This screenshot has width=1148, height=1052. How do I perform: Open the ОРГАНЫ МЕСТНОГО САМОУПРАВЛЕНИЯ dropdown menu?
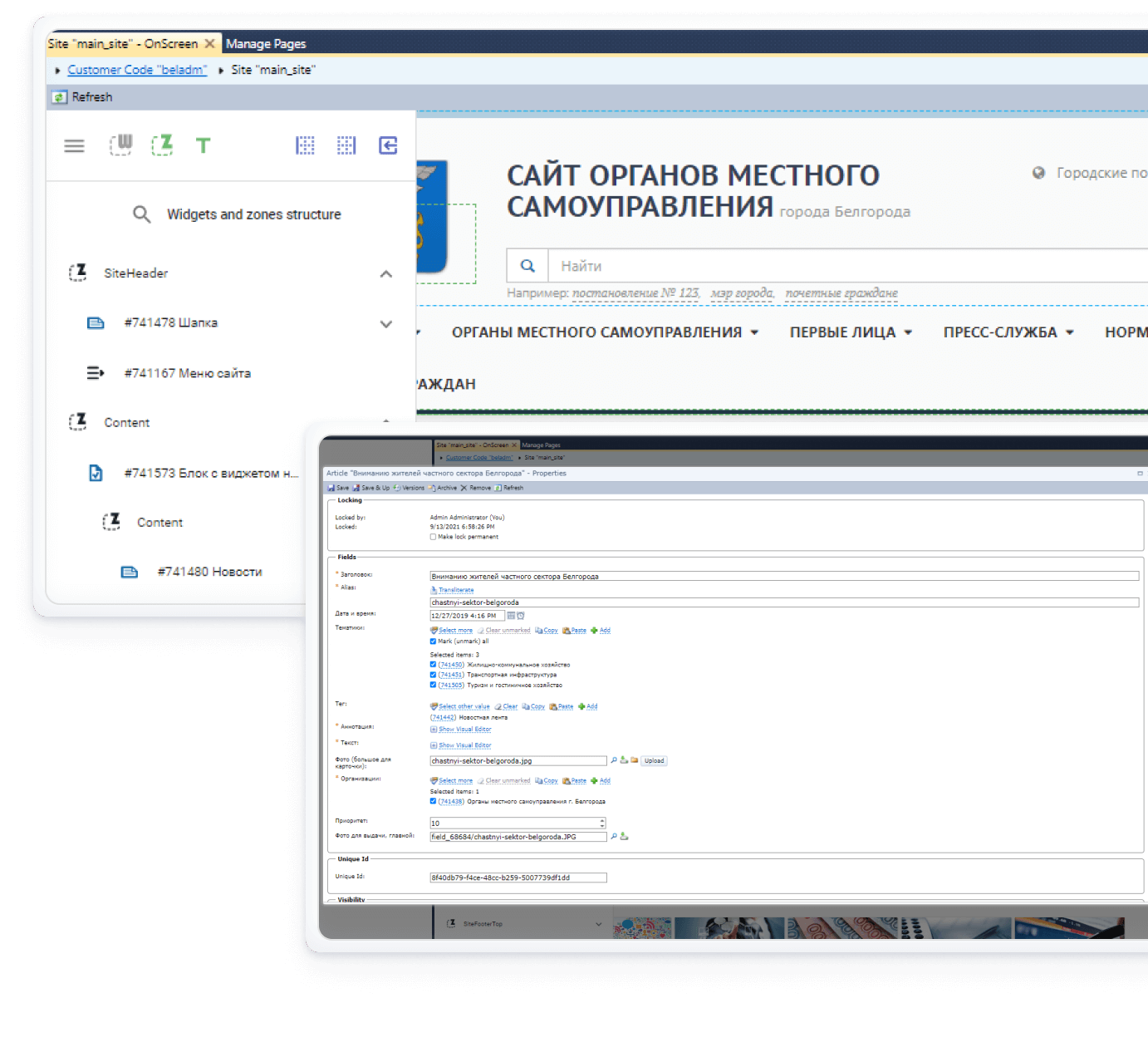click(605, 332)
